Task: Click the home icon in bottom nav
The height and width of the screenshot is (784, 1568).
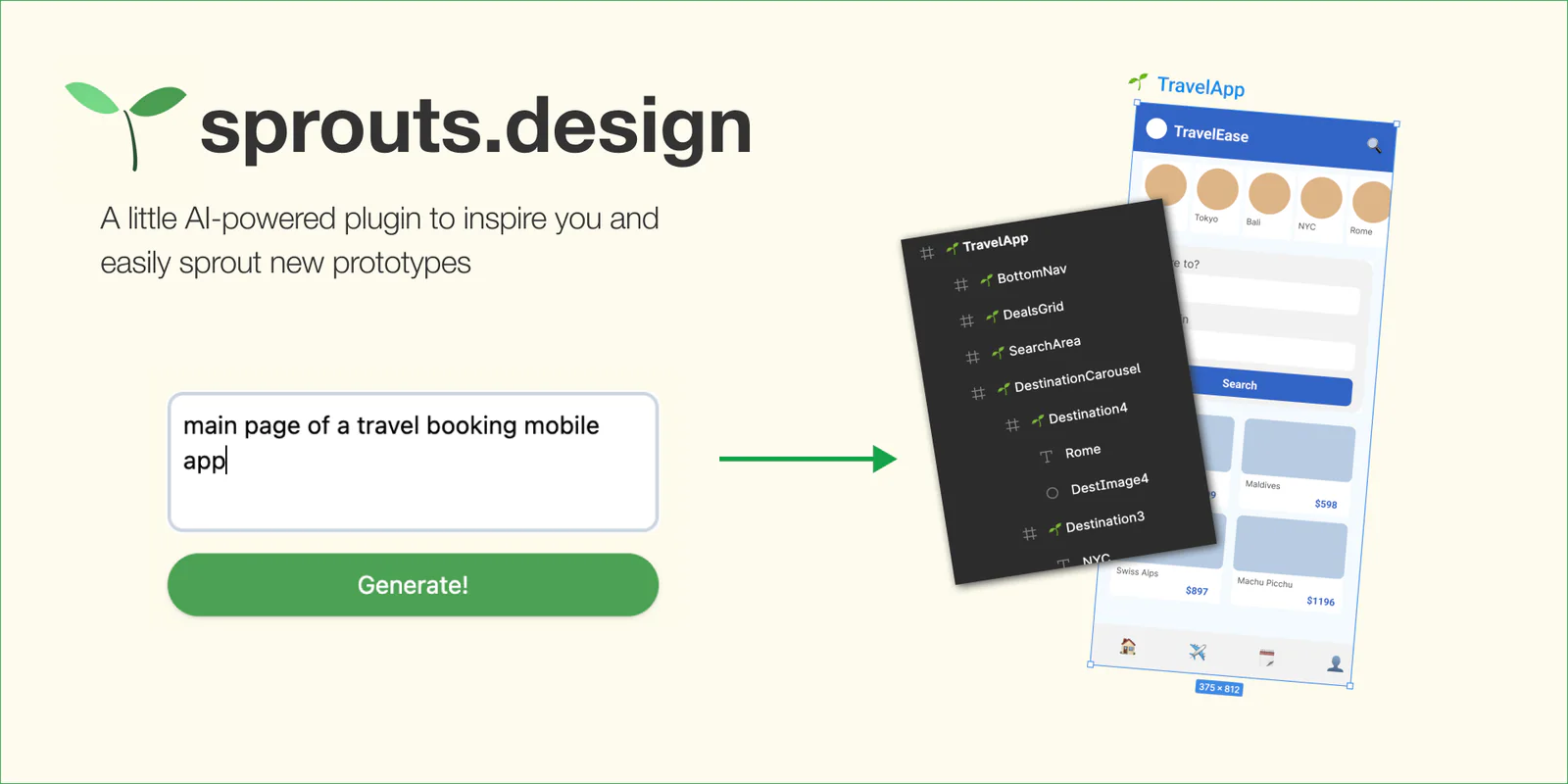Action: click(1129, 646)
